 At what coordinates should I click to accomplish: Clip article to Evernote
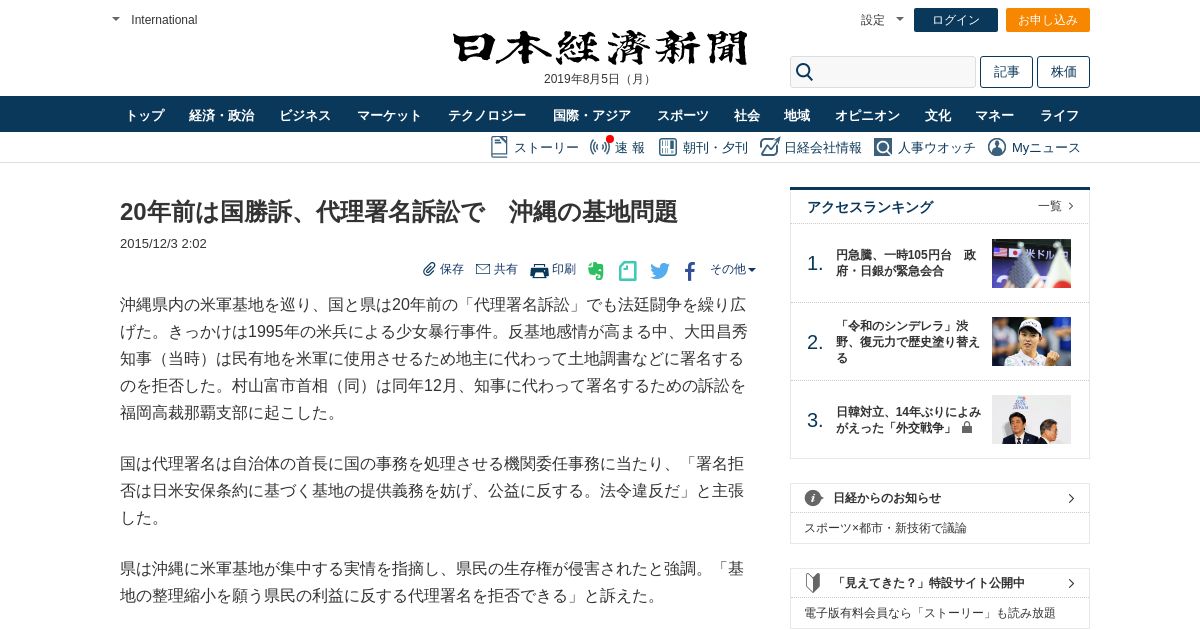coord(596,270)
